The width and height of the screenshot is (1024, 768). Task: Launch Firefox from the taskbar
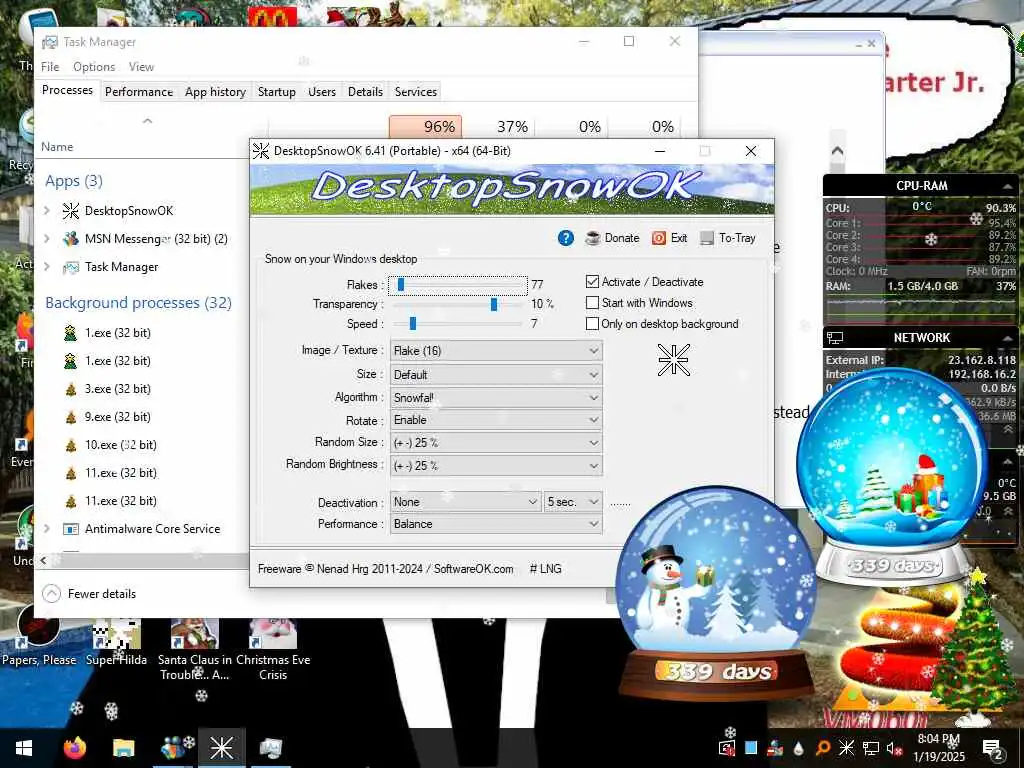(x=75, y=748)
